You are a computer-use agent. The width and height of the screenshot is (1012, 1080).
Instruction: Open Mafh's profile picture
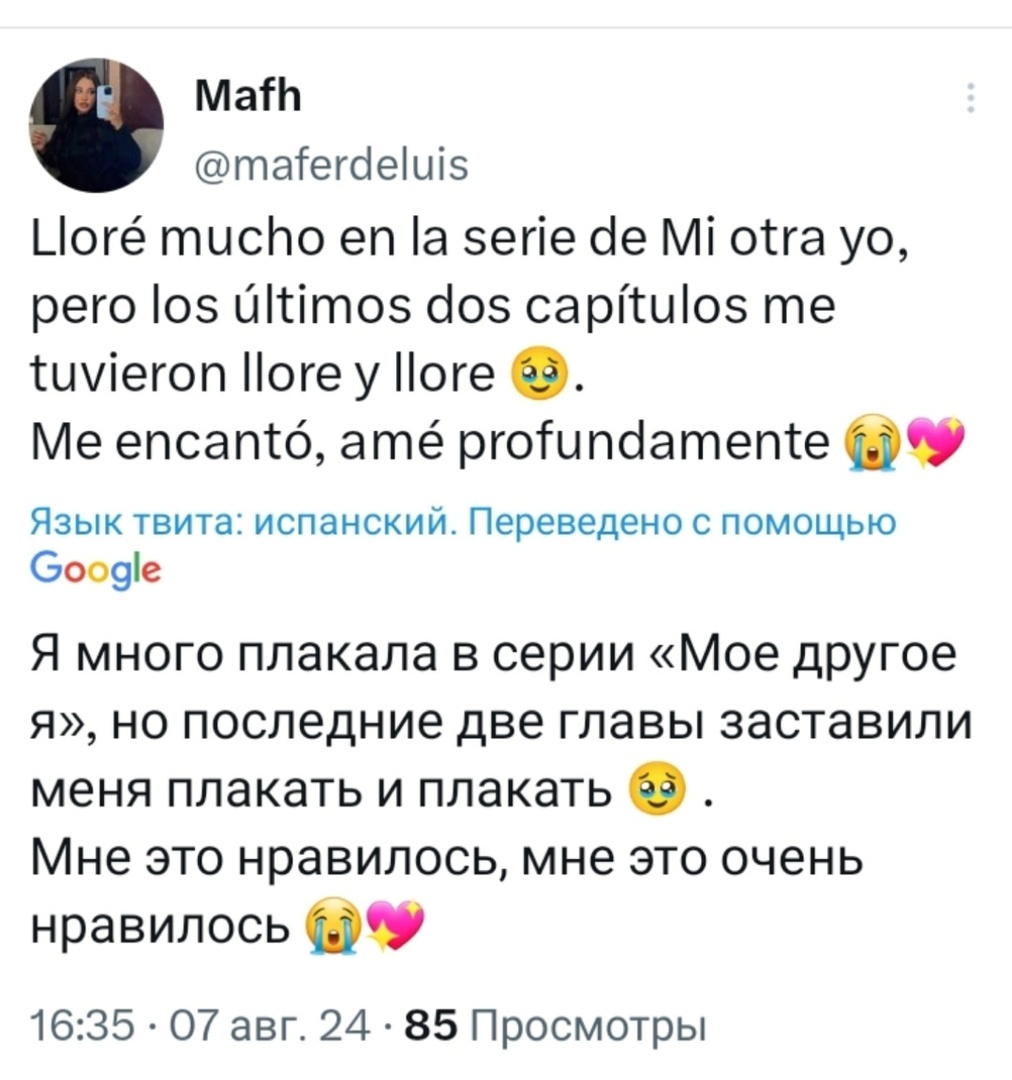(x=97, y=125)
